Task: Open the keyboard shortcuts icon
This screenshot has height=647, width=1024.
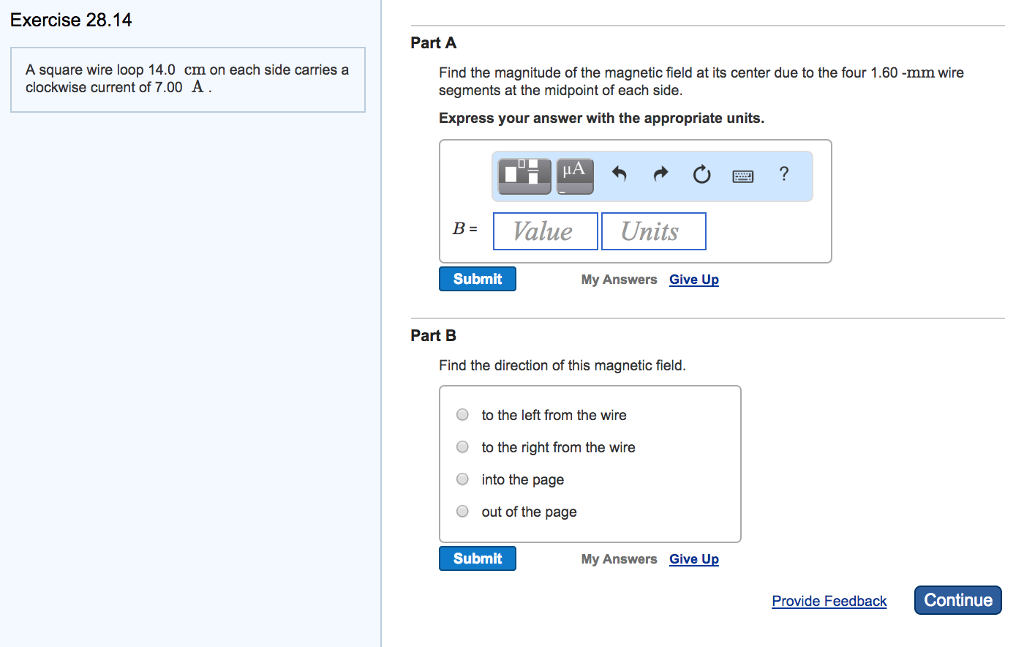Action: click(x=742, y=176)
